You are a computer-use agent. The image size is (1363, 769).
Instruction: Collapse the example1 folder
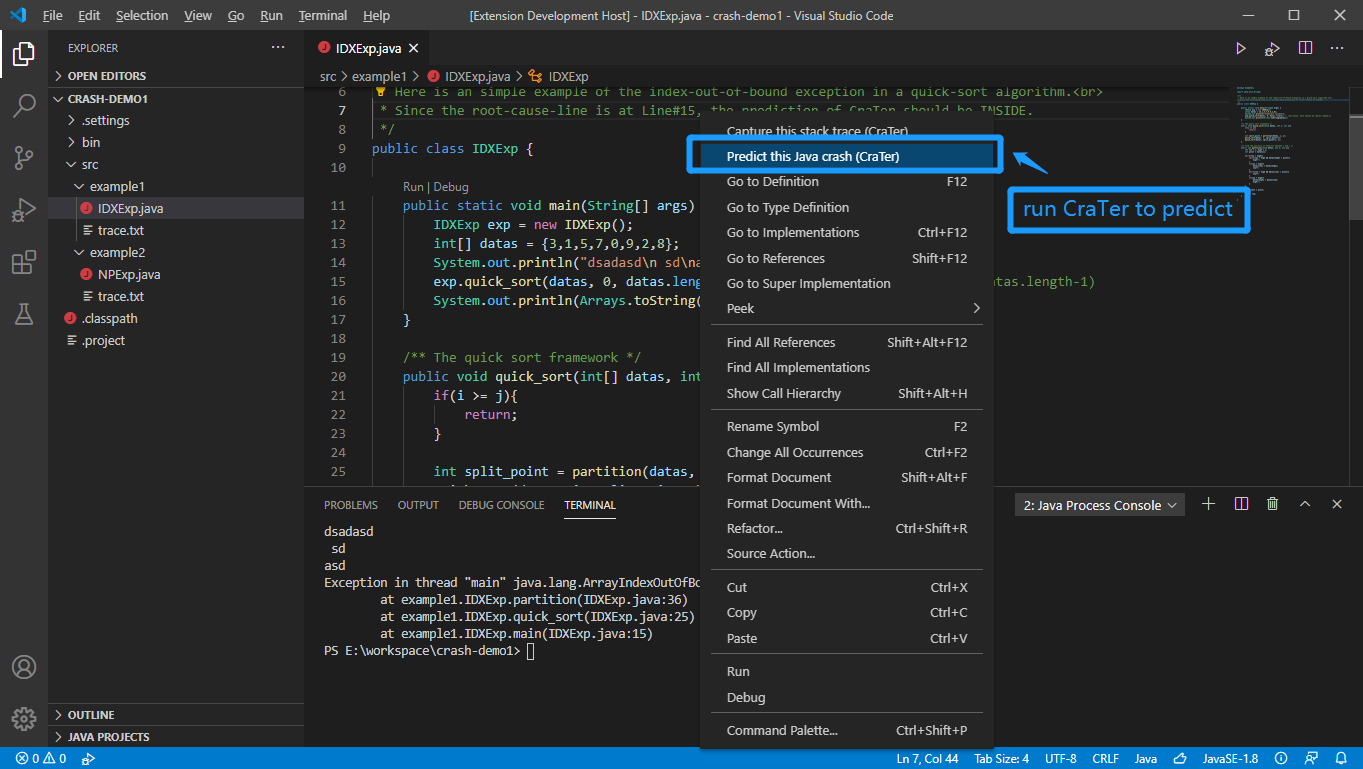176,186
